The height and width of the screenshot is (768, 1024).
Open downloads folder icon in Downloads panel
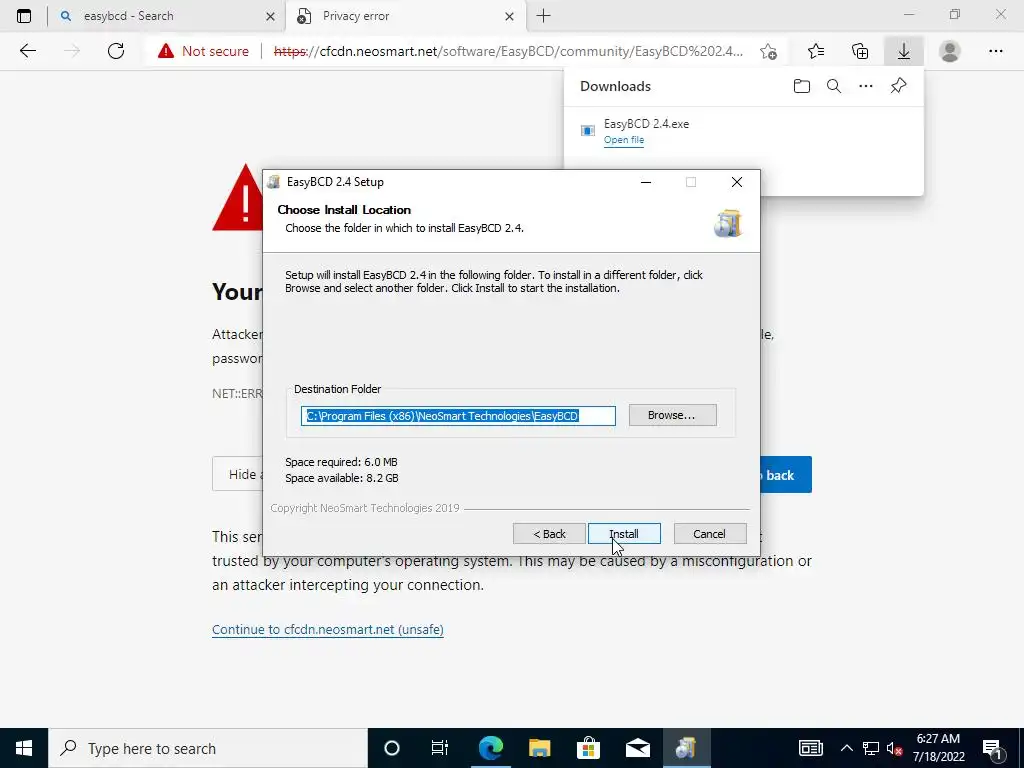801,86
